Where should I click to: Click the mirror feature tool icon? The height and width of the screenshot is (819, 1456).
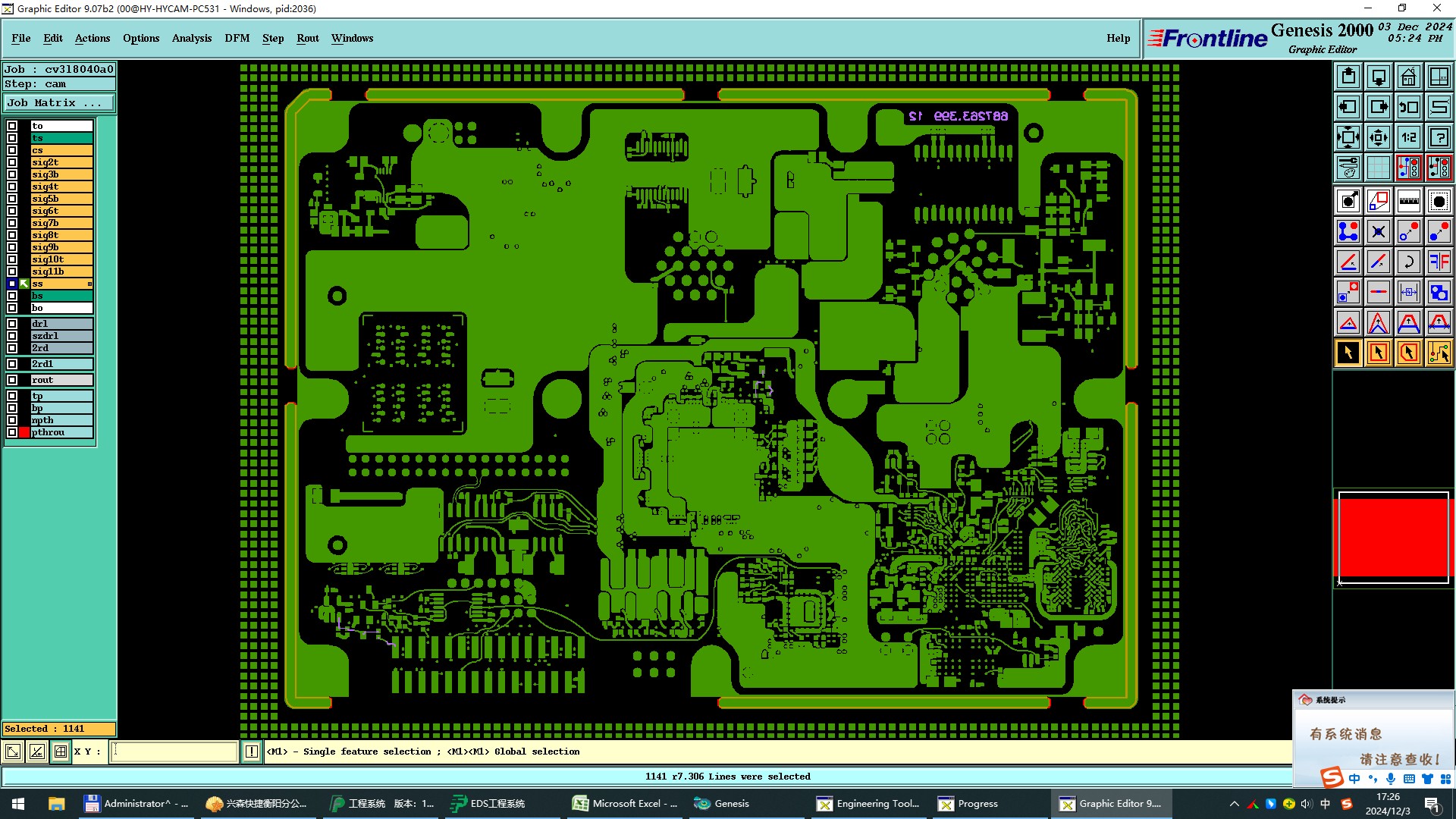[1439, 262]
